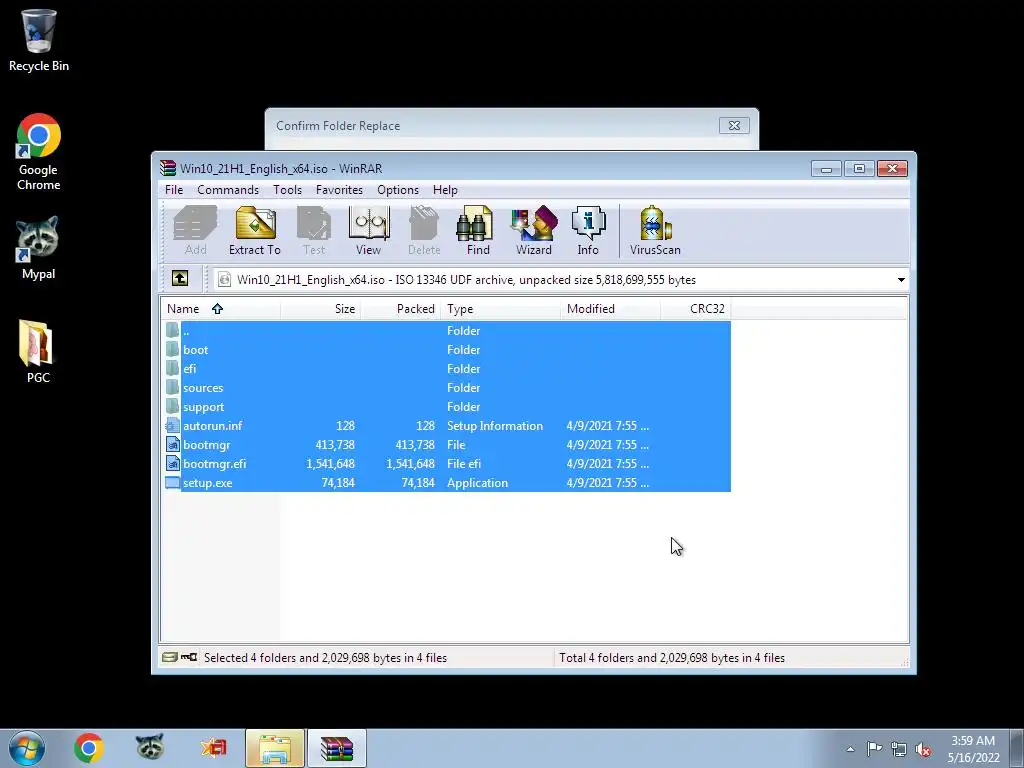Image resolution: width=1024 pixels, height=768 pixels.
Task: Open the Favorites menu
Action: 339,189
